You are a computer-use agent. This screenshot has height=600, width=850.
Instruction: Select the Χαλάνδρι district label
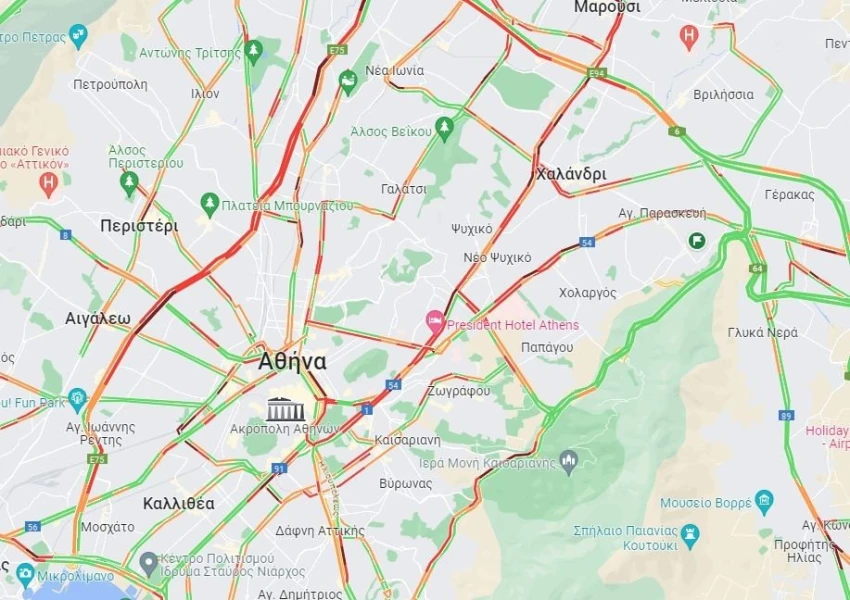pos(571,175)
